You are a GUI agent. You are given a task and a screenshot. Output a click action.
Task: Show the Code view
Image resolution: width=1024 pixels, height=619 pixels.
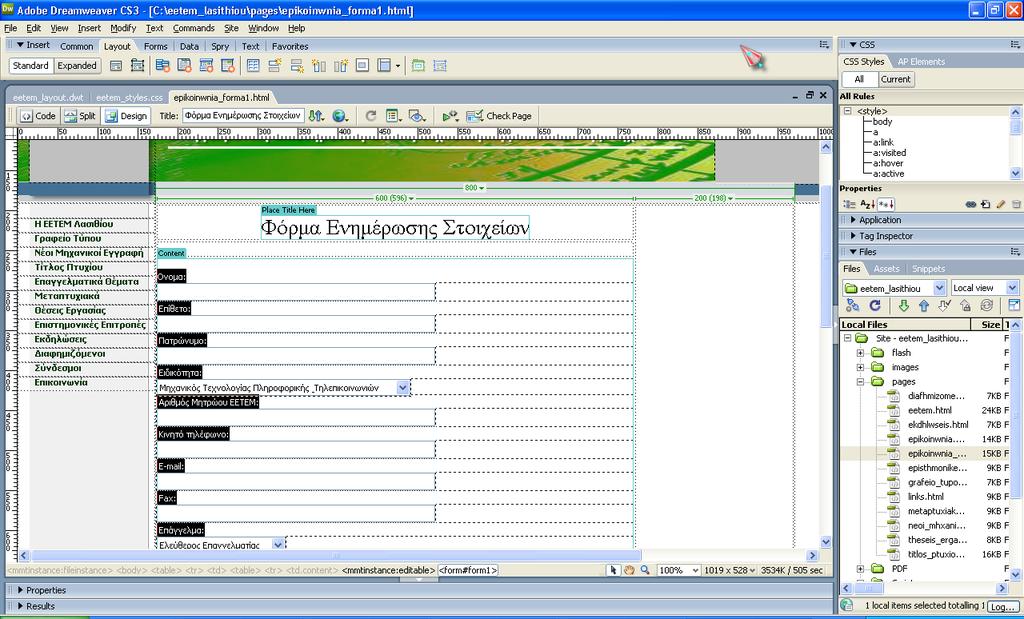pos(37,116)
